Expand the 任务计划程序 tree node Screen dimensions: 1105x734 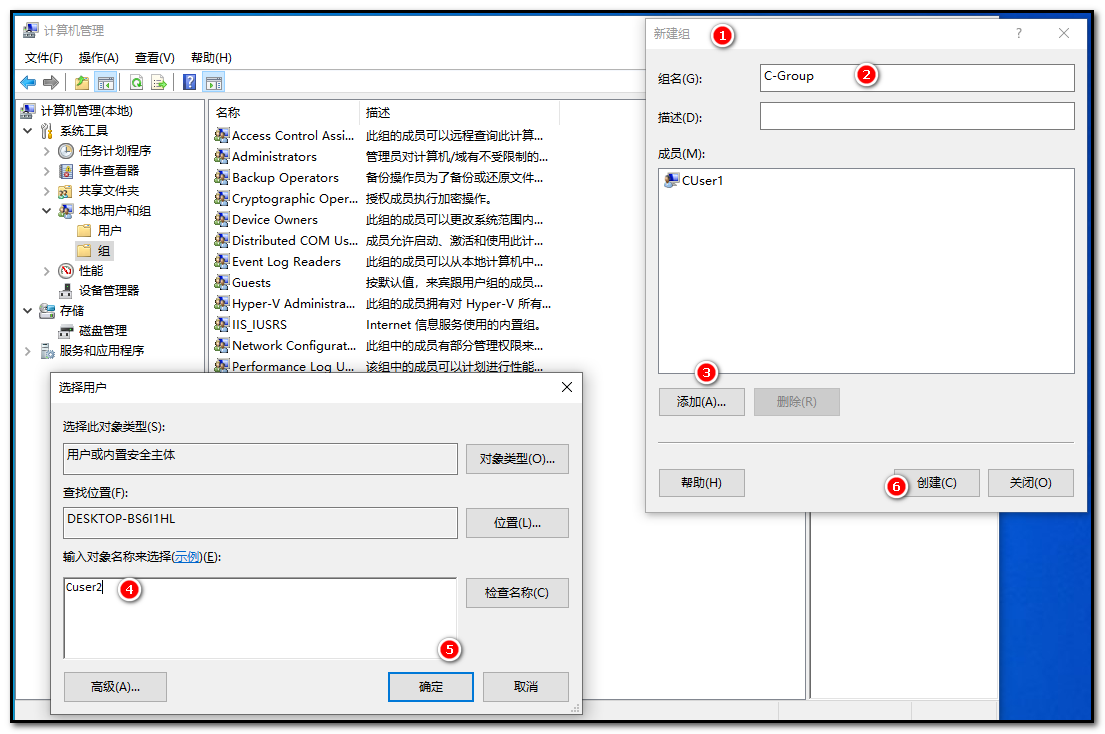[x=46, y=151]
